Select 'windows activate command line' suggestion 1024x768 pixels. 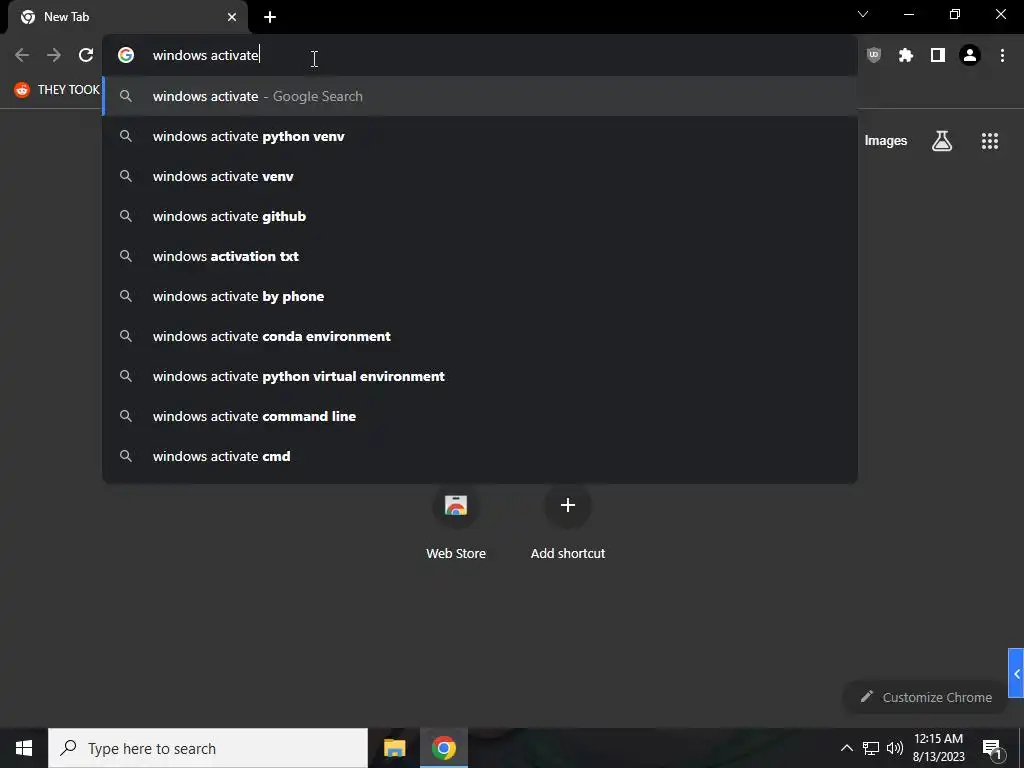pos(480,416)
